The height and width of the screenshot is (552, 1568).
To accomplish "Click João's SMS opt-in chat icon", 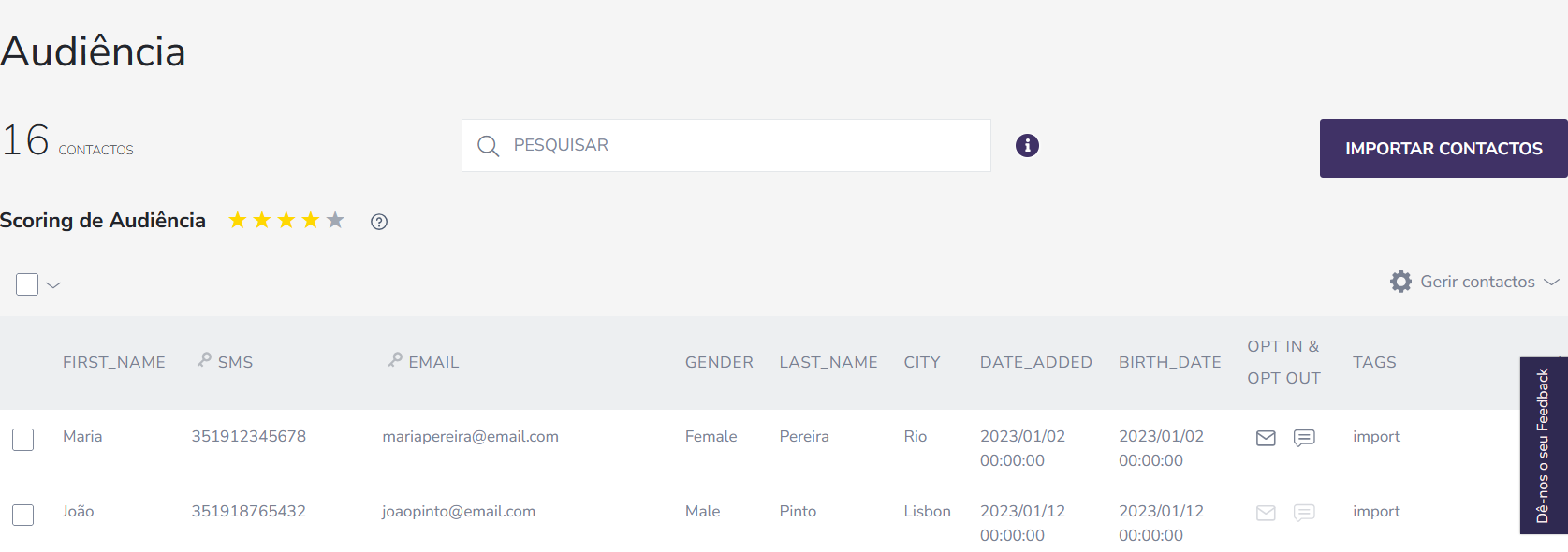I will tap(1304, 513).
